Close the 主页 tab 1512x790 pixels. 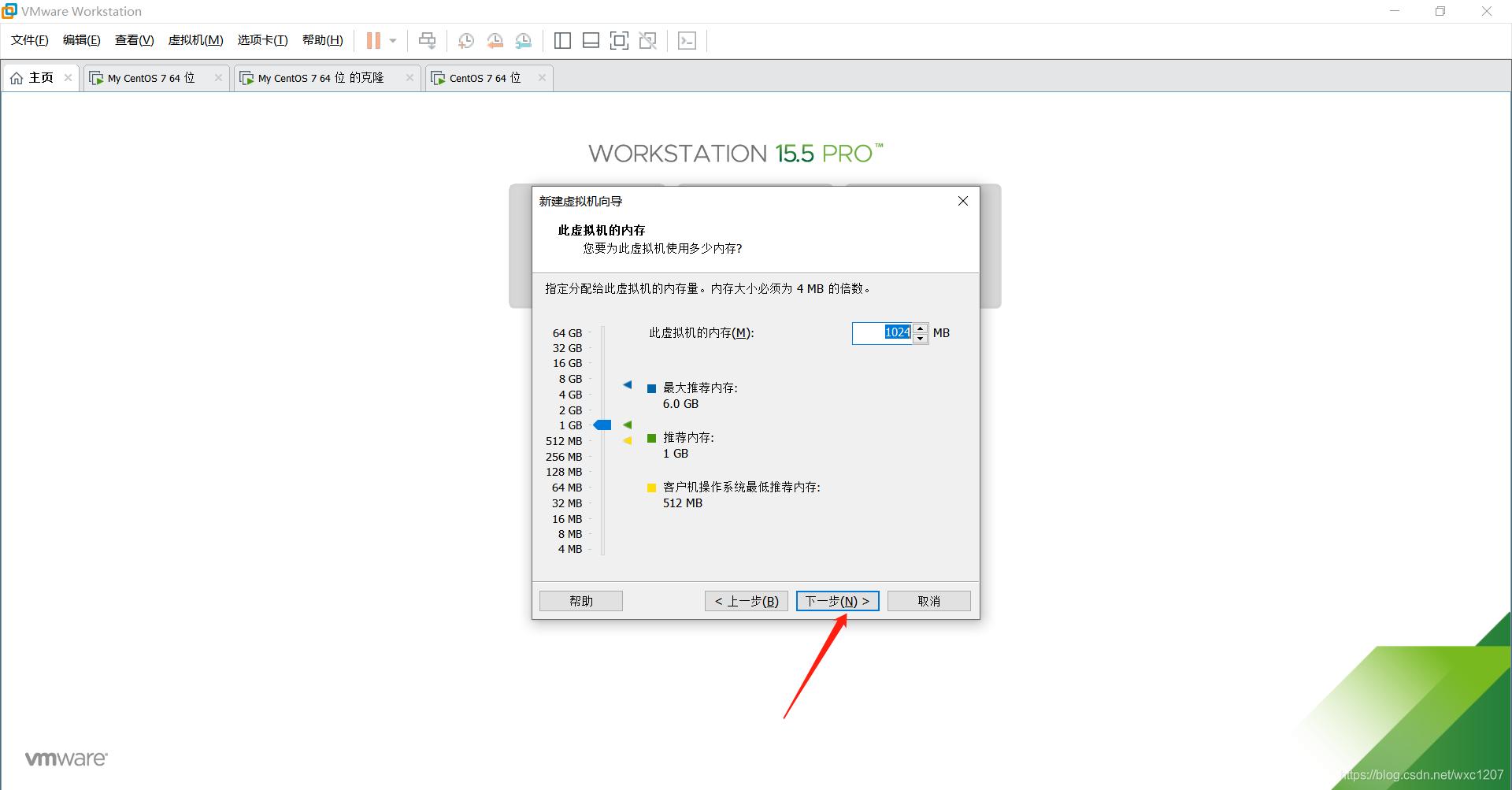click(x=69, y=77)
